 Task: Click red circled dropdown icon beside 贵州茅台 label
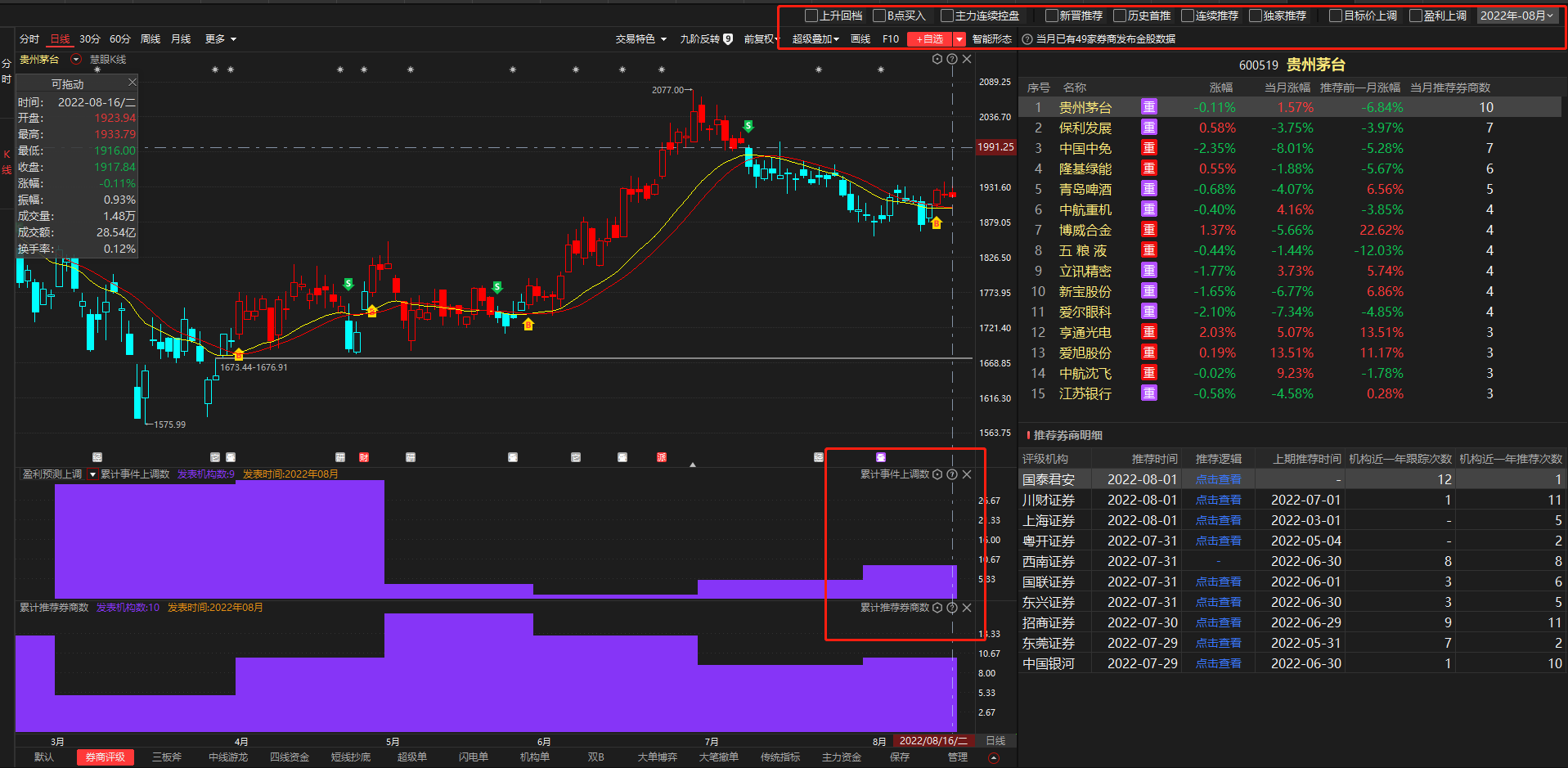tap(76, 60)
